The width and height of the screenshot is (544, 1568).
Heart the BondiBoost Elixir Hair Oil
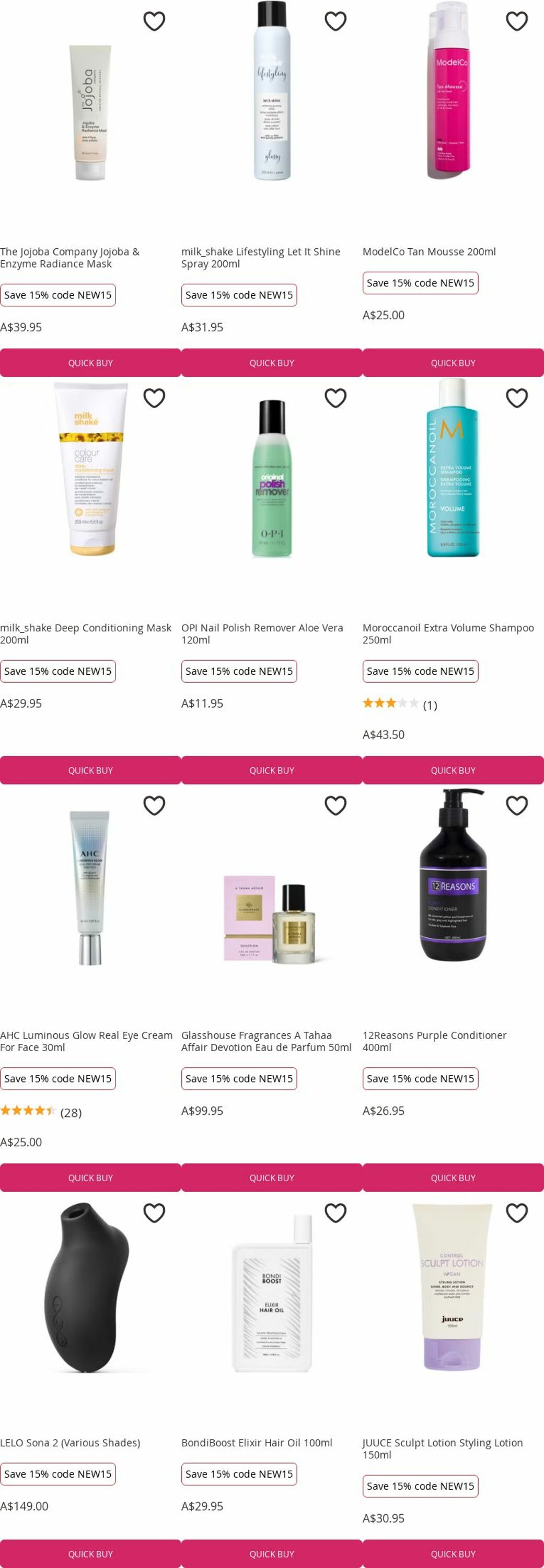335,1213
